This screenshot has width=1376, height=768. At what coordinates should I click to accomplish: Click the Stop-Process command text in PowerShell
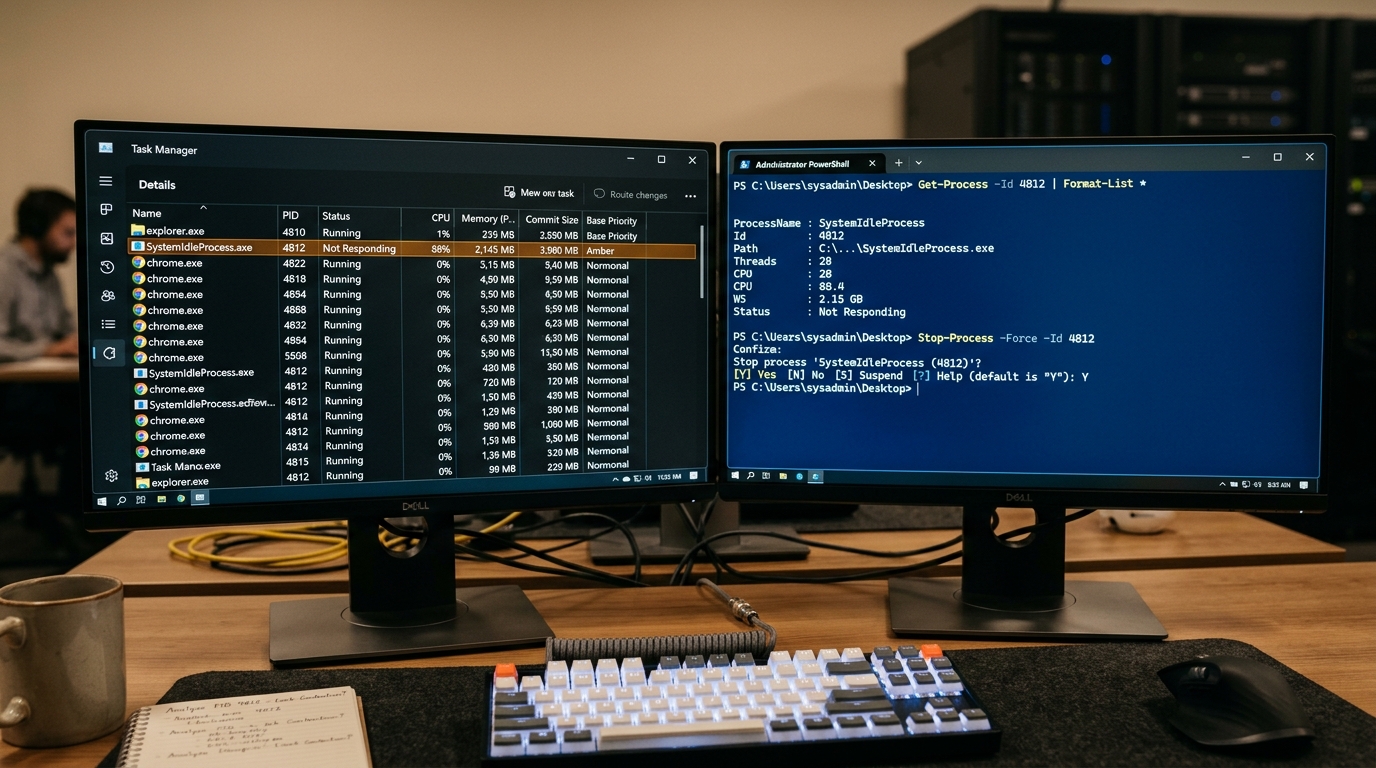tap(955, 338)
